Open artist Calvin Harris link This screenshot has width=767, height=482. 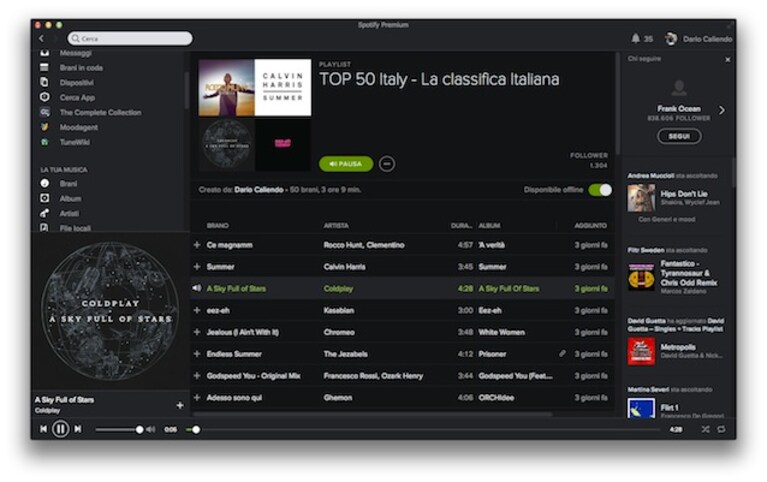[x=344, y=267]
